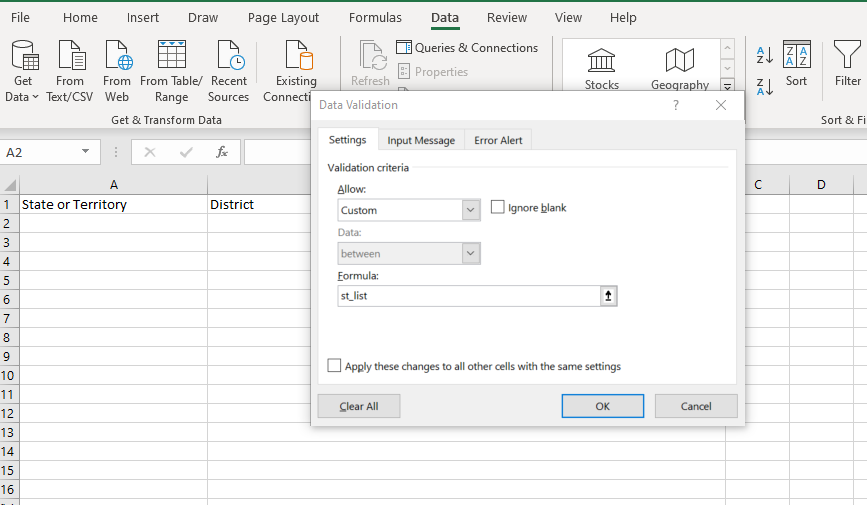867x505 pixels.
Task: Collapse dialog with Formula range selector arrow
Action: click(x=608, y=296)
